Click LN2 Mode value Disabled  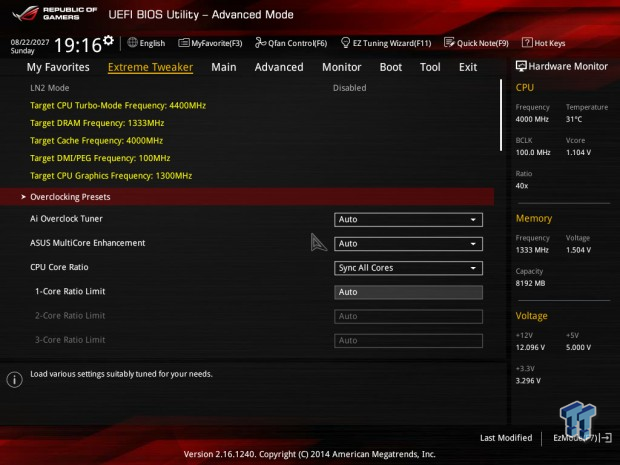(350, 88)
